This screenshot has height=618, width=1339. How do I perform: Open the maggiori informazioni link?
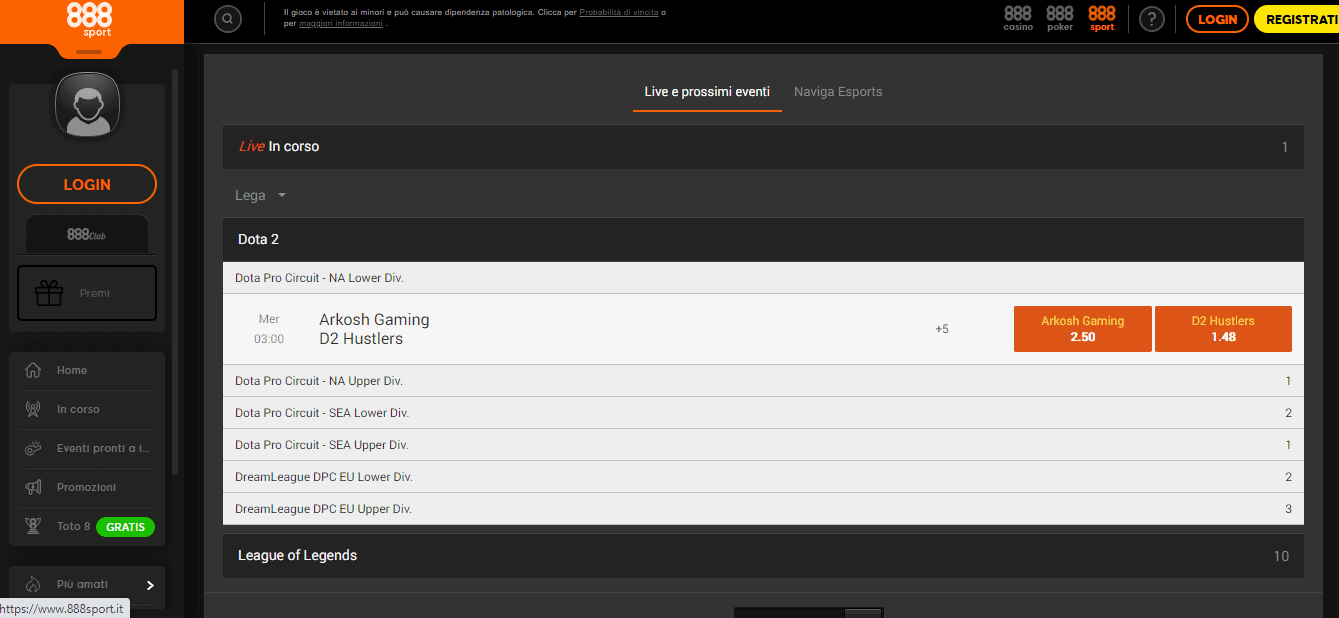pos(339,23)
